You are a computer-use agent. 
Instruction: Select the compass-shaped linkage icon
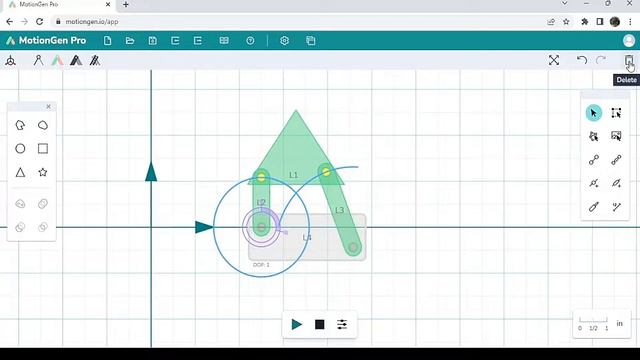coord(38,60)
